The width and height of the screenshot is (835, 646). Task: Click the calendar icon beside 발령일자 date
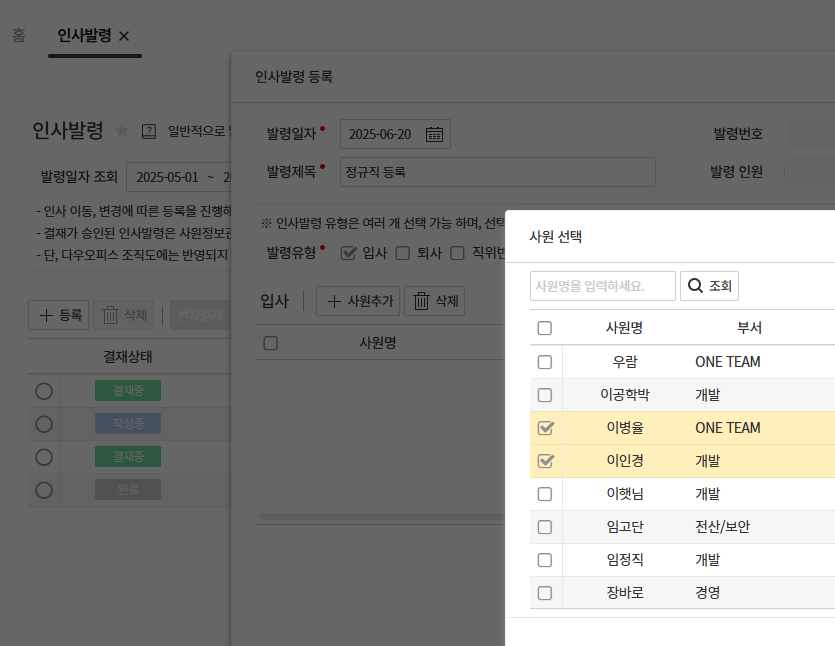434,134
